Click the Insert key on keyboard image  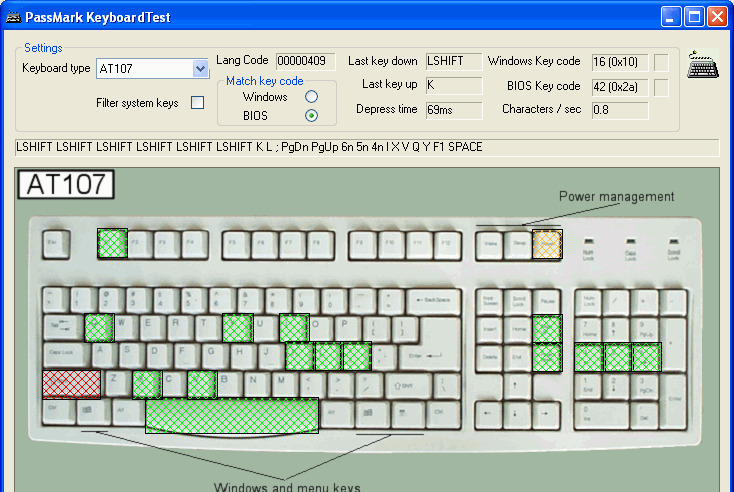click(490, 330)
